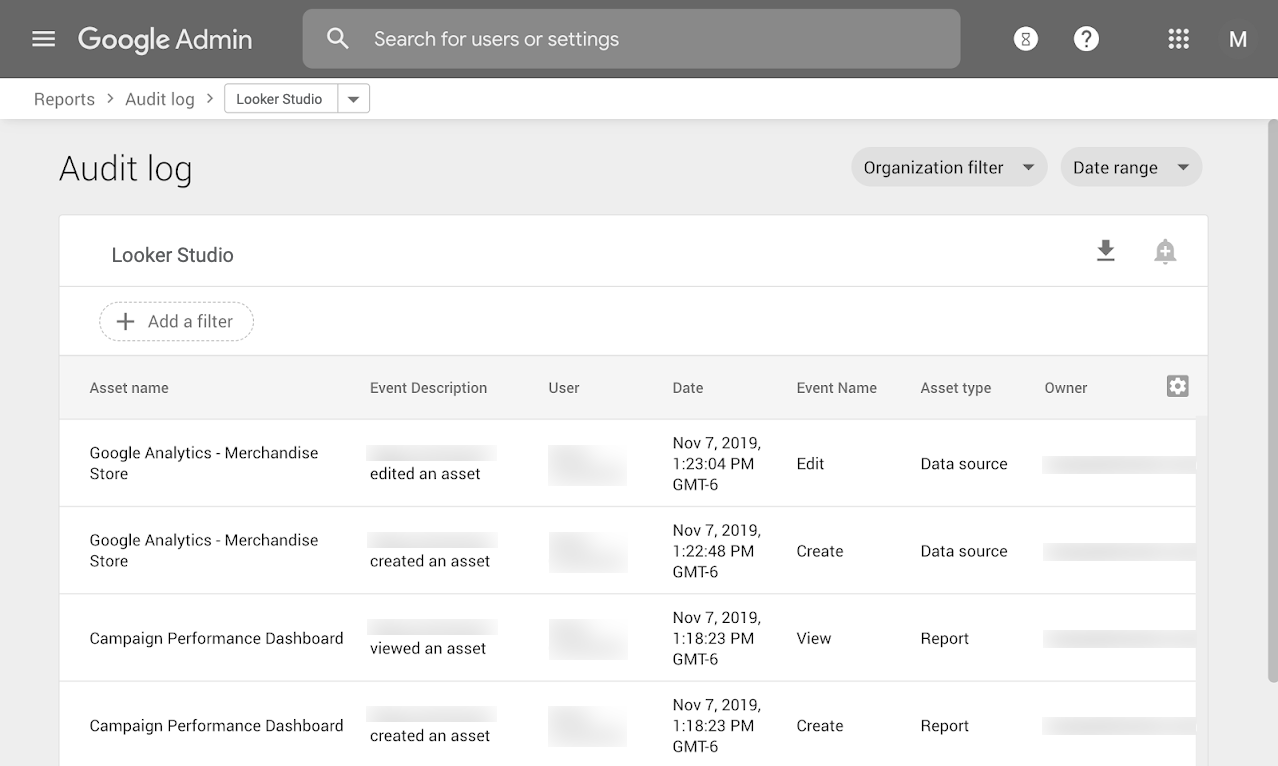The width and height of the screenshot is (1278, 766).
Task: Open the manage columns settings gear
Action: click(x=1177, y=385)
